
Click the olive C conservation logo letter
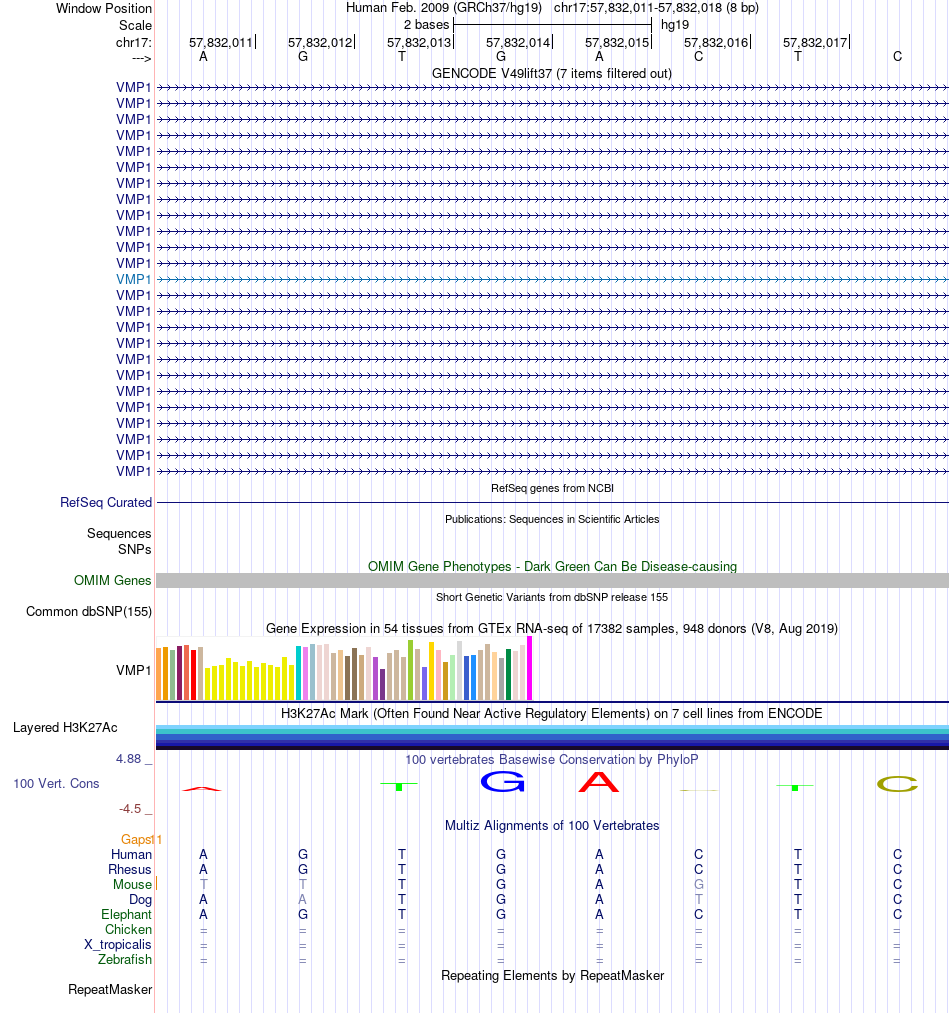(897, 784)
